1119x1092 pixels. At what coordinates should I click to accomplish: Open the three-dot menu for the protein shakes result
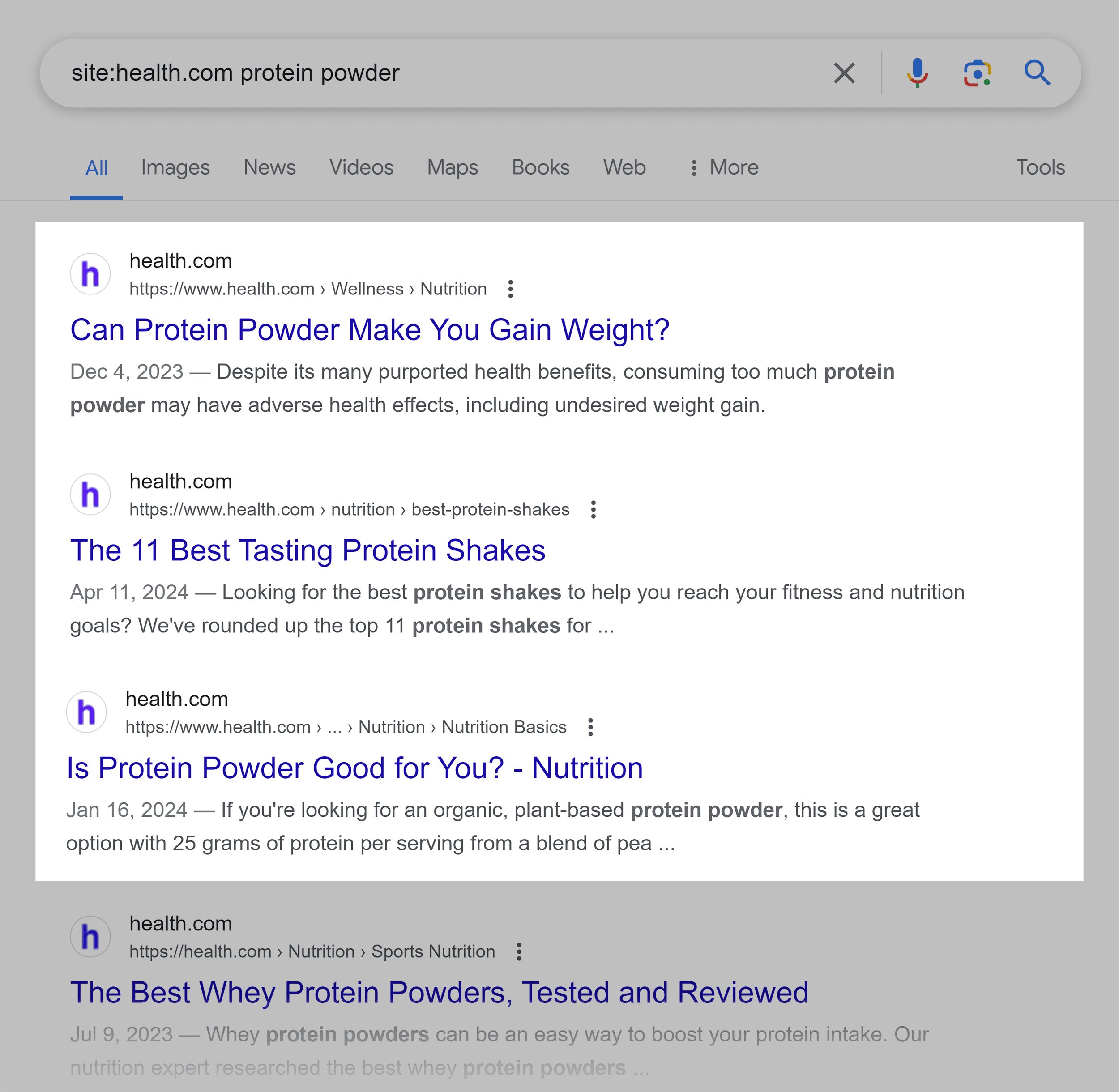click(593, 509)
